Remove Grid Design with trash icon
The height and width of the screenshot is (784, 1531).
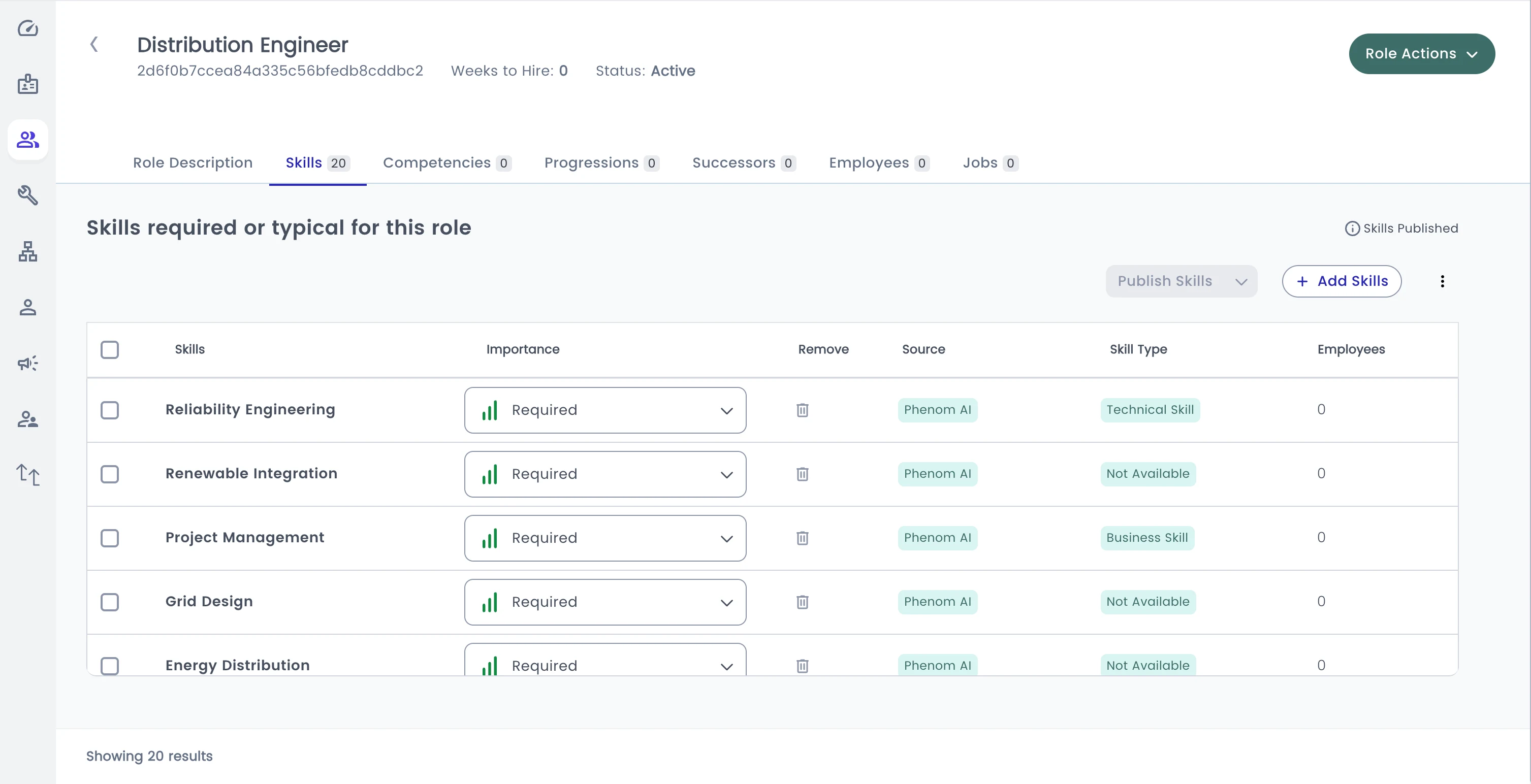click(x=803, y=602)
